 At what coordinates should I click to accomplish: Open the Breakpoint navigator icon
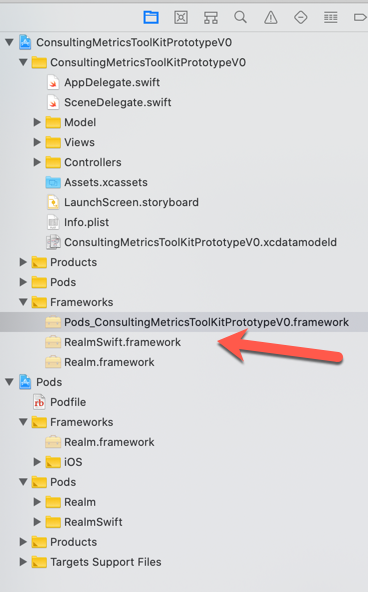click(360, 17)
